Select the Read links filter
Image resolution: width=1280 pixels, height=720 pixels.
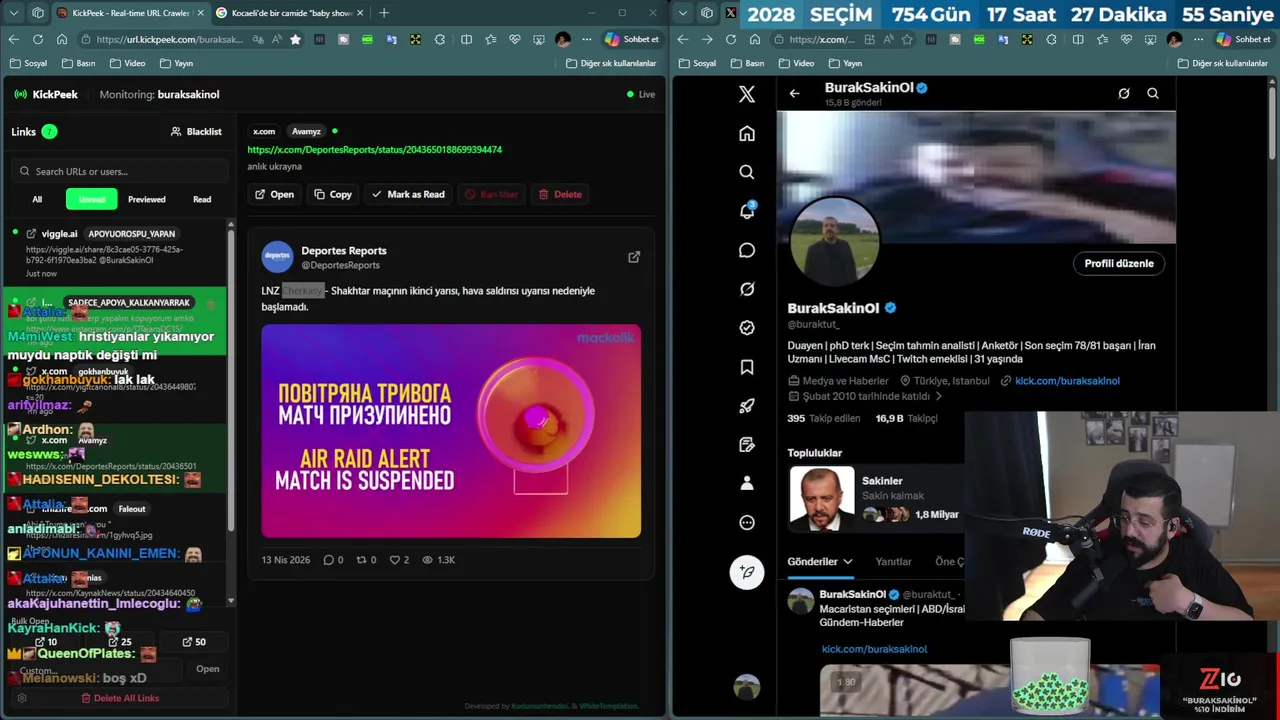point(202,199)
